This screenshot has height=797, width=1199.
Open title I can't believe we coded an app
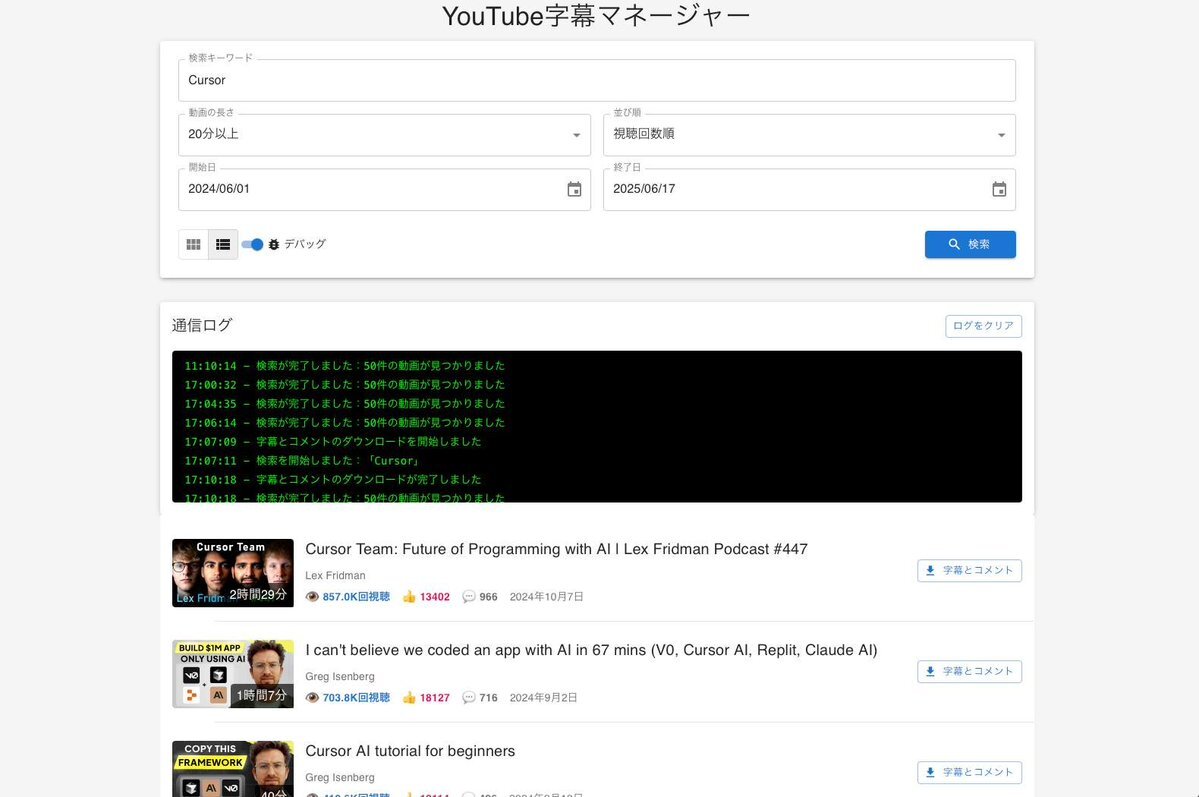[x=591, y=650]
